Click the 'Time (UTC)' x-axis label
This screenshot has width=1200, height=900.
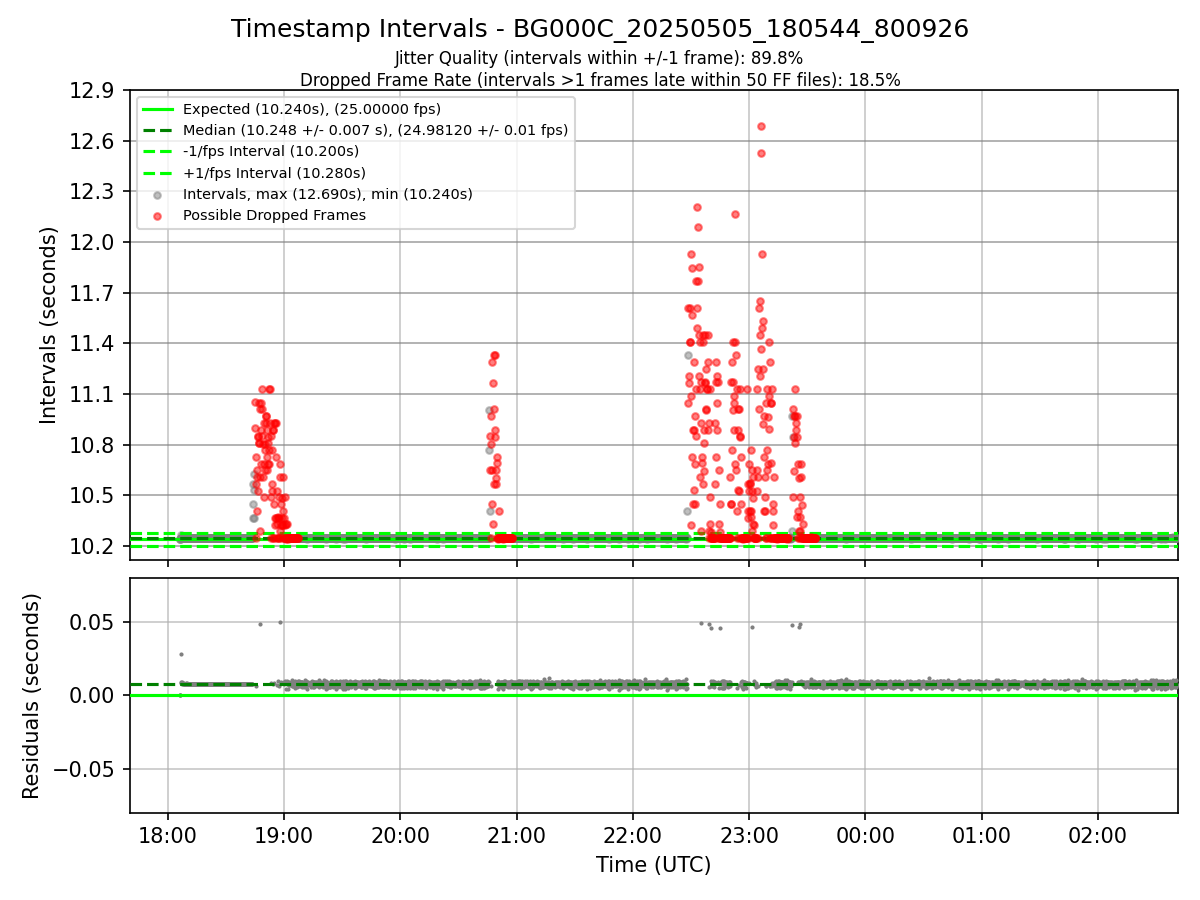[653, 865]
